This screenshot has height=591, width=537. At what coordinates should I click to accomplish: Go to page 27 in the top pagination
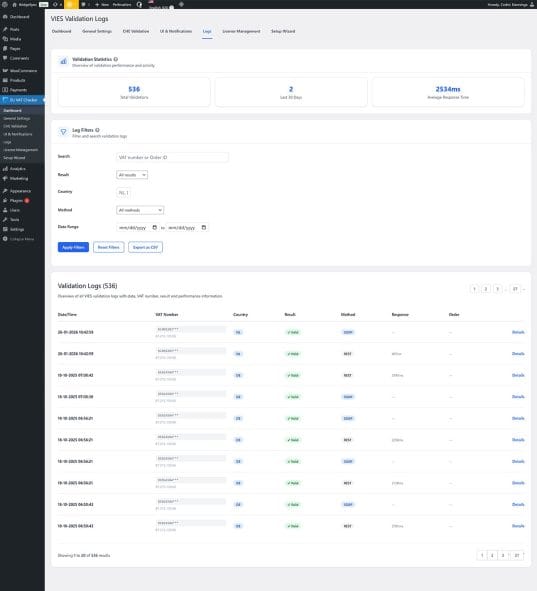click(x=515, y=289)
